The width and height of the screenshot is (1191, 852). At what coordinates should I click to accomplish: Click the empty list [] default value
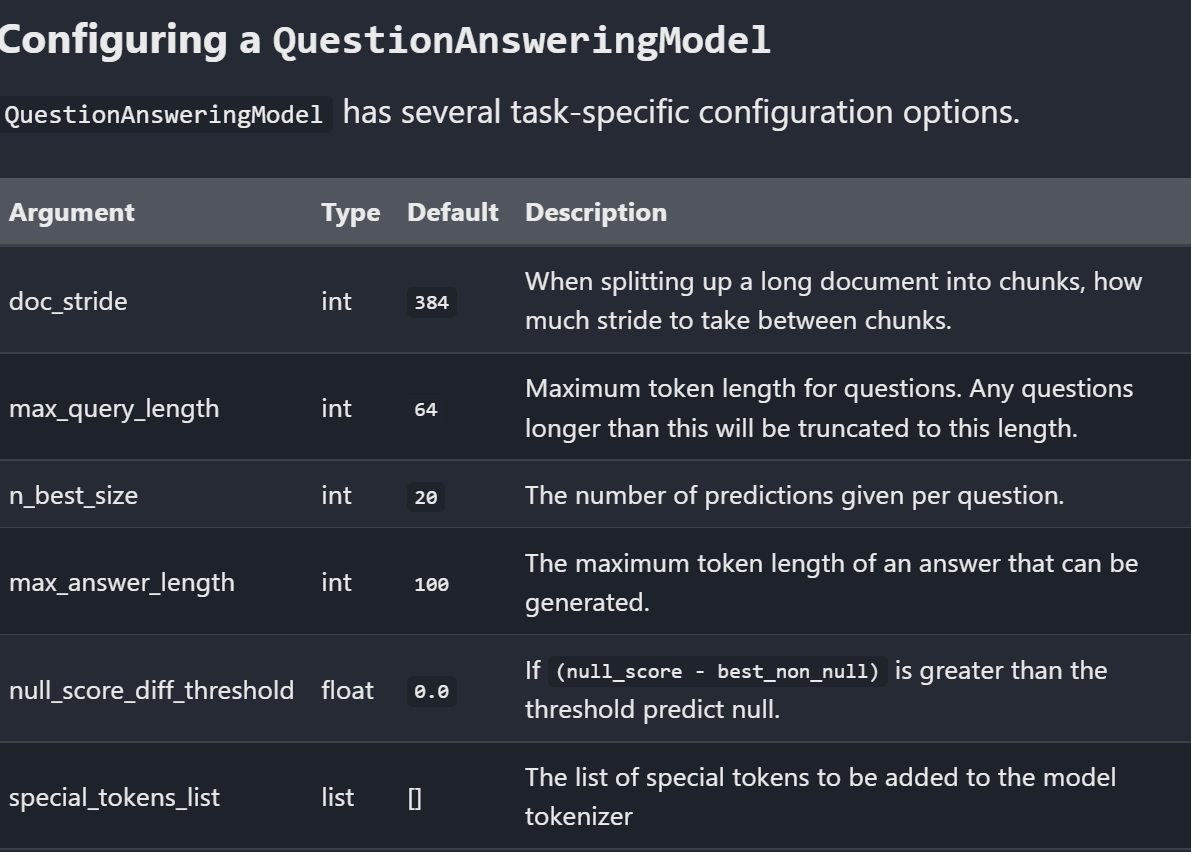[415, 798]
